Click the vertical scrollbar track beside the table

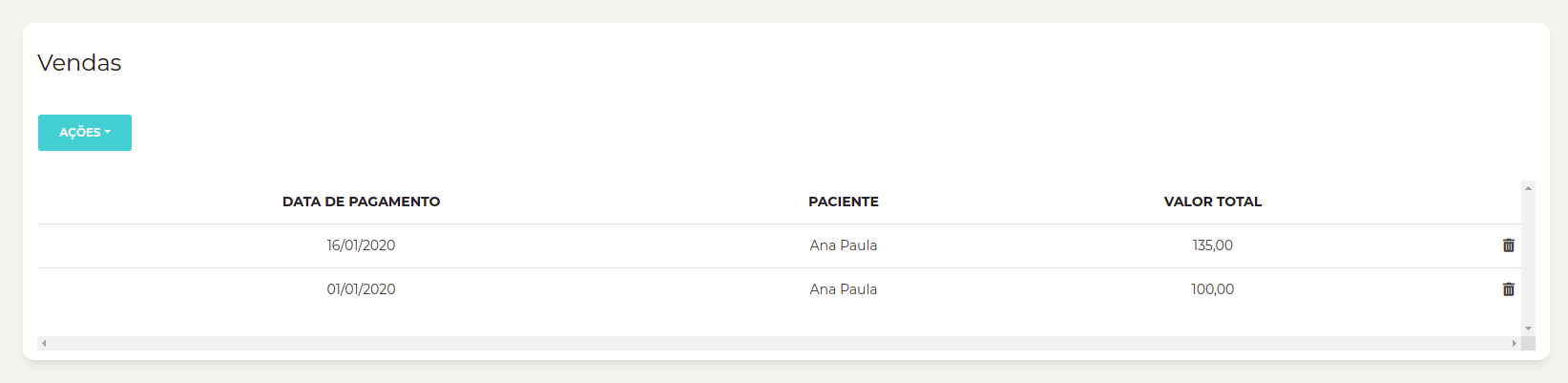(1528, 258)
